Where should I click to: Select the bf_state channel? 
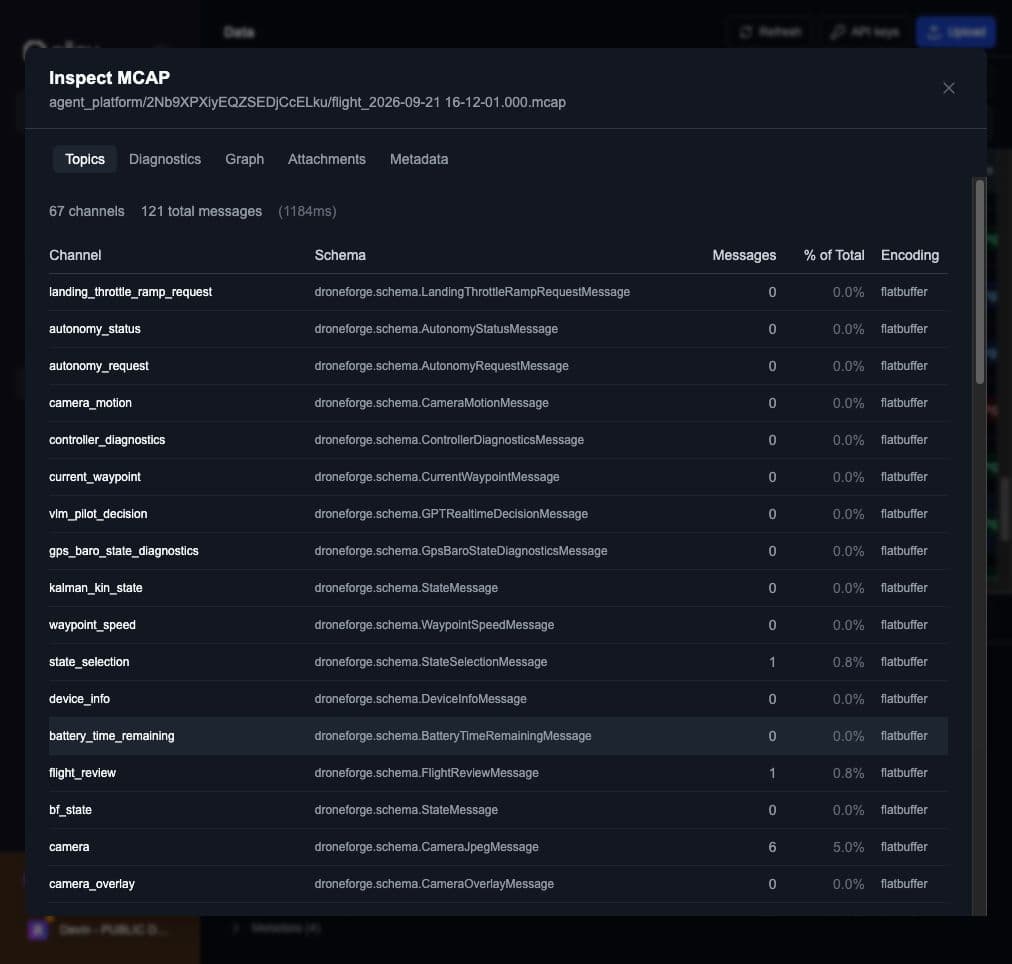(70, 810)
